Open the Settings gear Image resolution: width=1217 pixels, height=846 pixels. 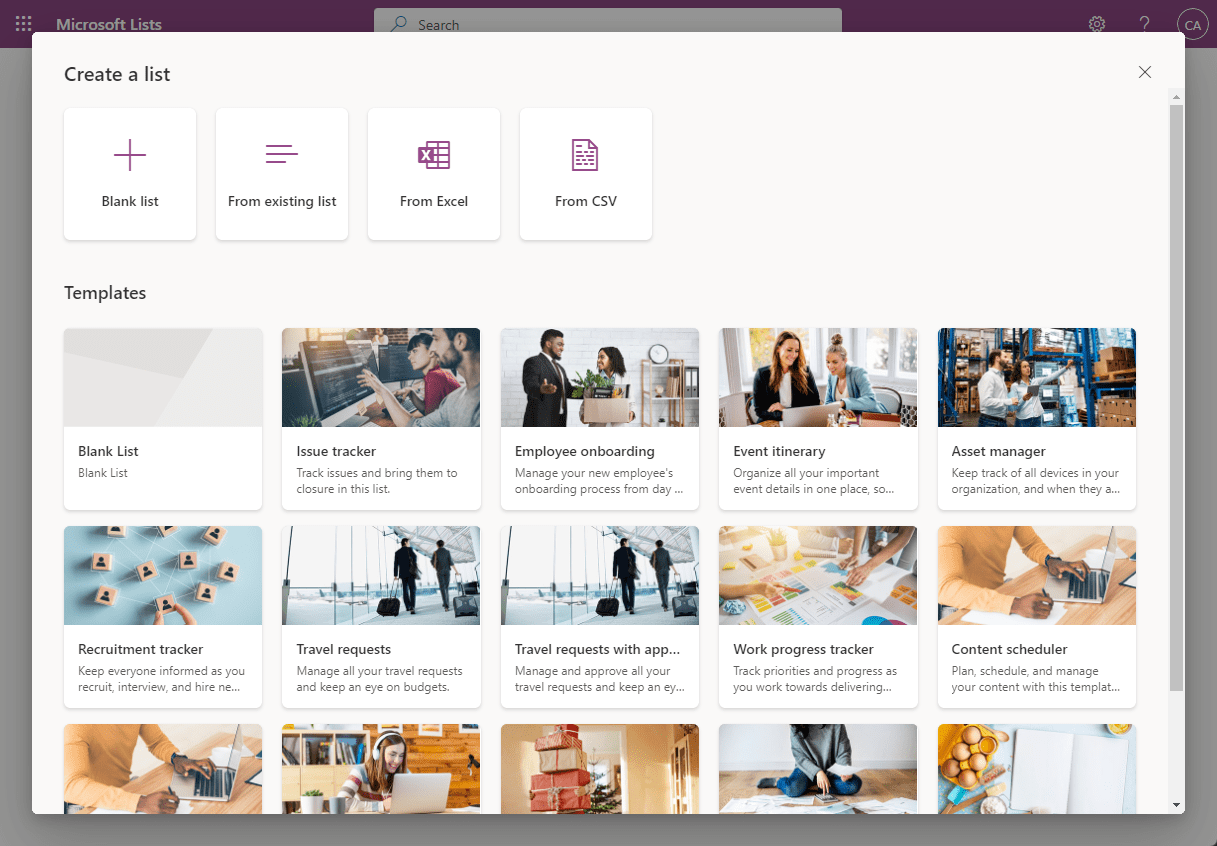pos(1097,24)
